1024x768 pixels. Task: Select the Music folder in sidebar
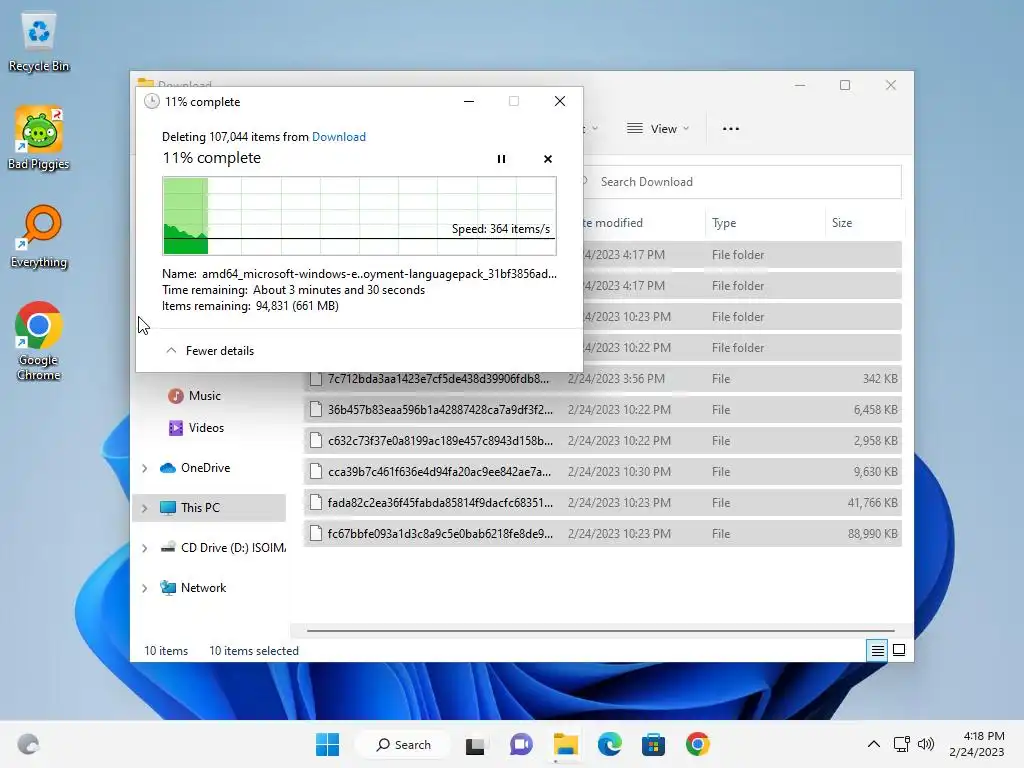point(204,396)
